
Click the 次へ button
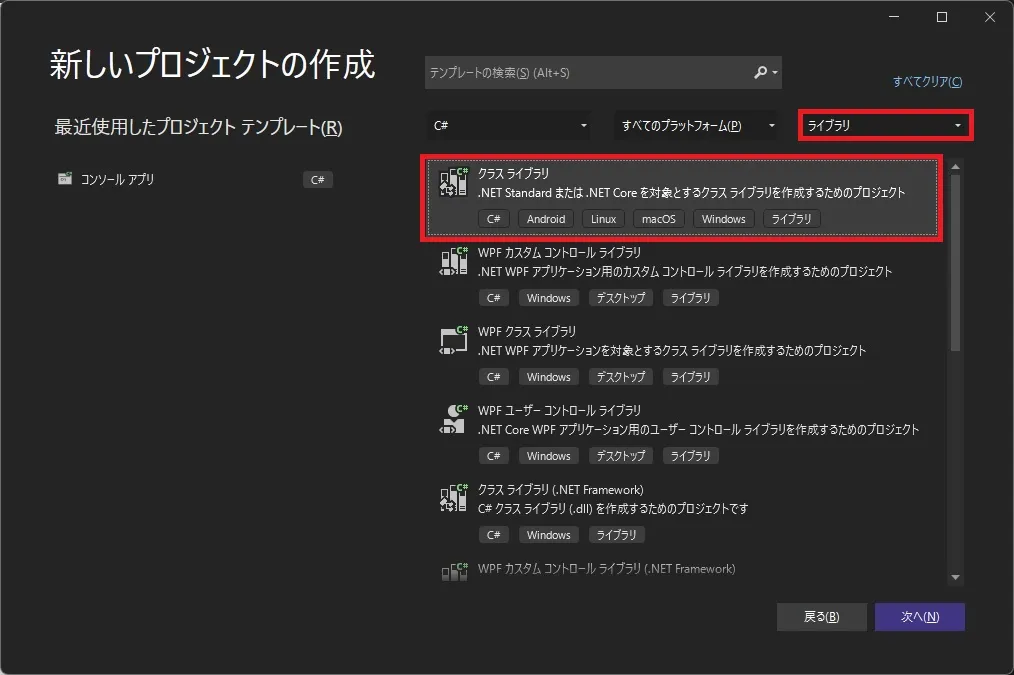pyautogui.click(x=920, y=616)
